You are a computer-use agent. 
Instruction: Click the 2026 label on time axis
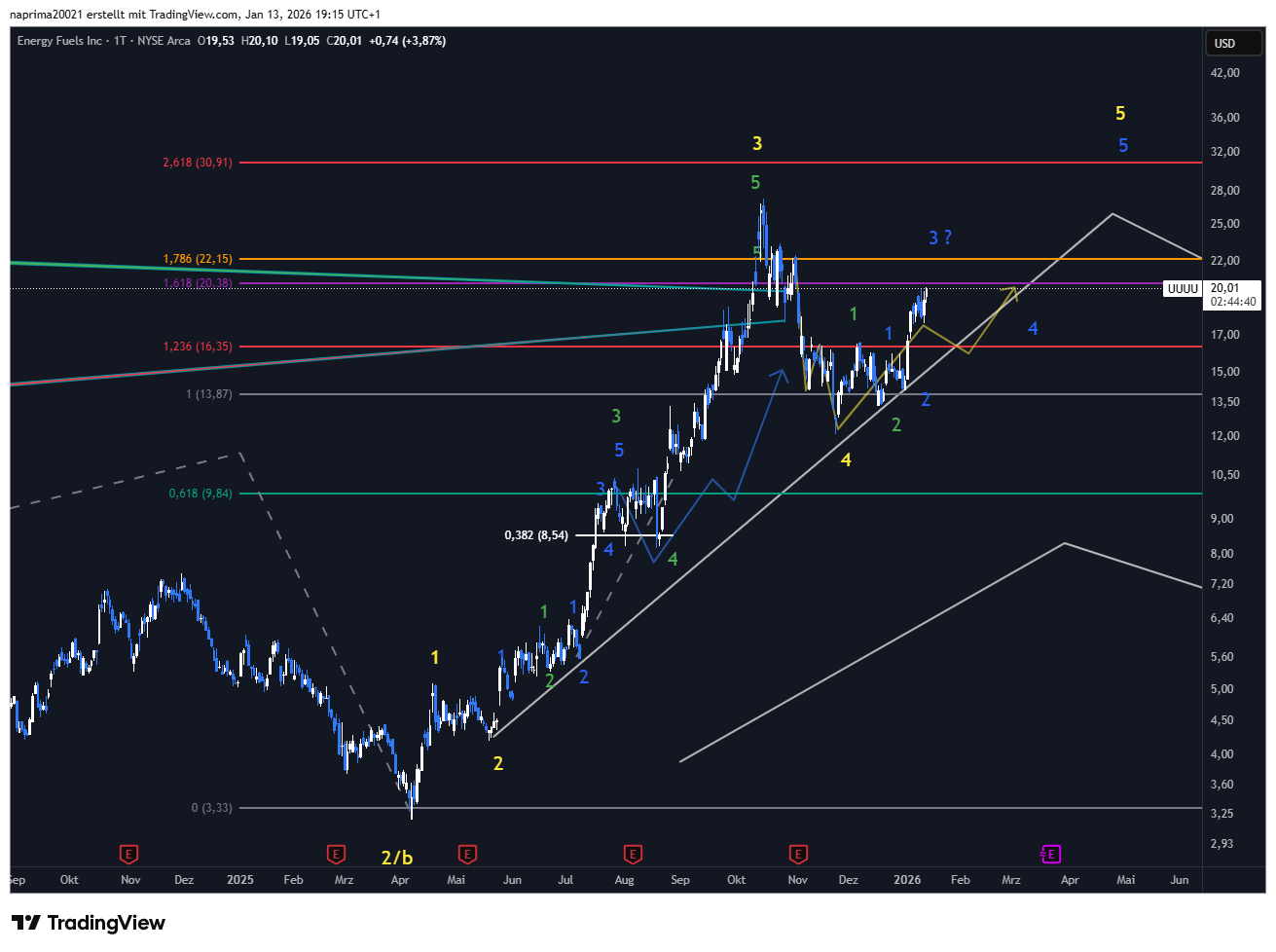(x=907, y=880)
